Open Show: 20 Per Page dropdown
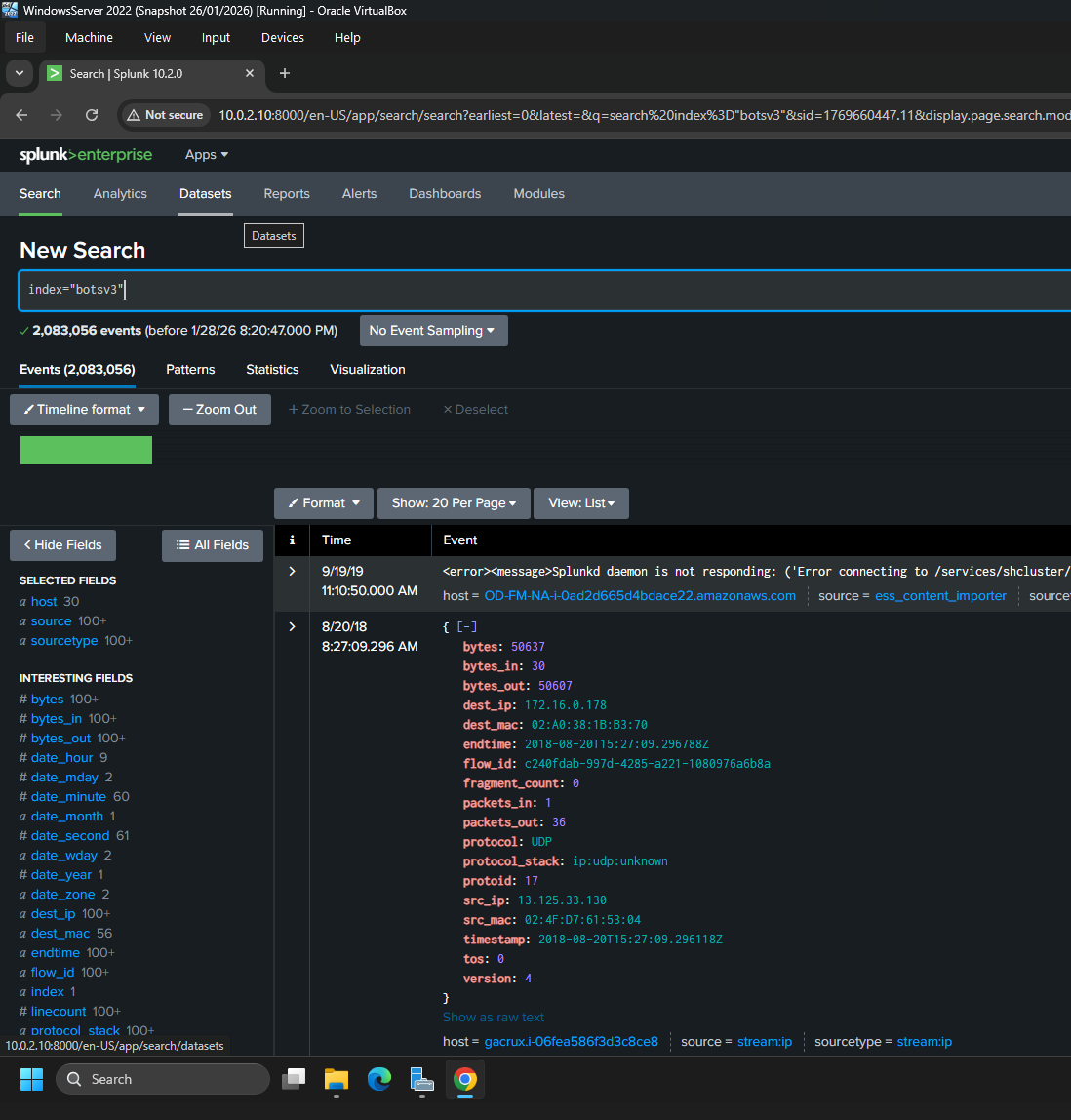Image resolution: width=1071 pixels, height=1120 pixels. 454,503
